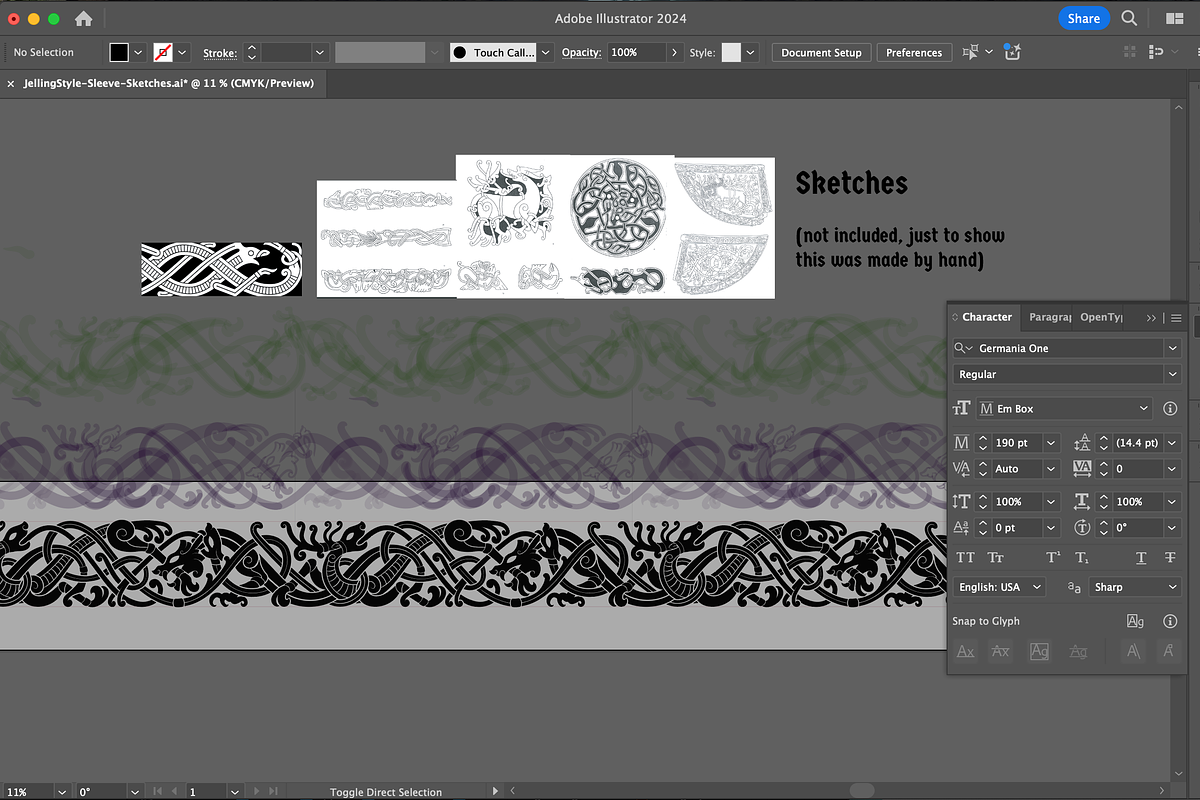
Task: Show more panel tabs with double chevron
Action: (x=1151, y=317)
